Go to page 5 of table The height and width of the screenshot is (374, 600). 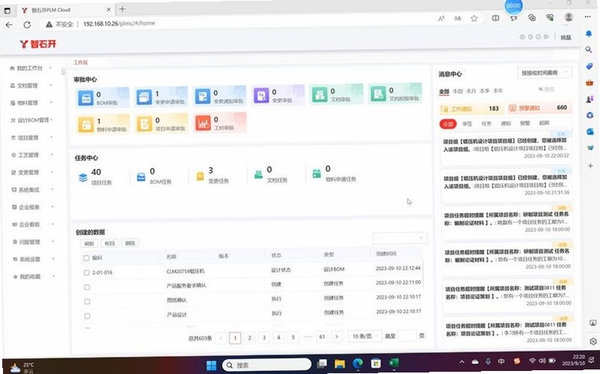(293, 337)
